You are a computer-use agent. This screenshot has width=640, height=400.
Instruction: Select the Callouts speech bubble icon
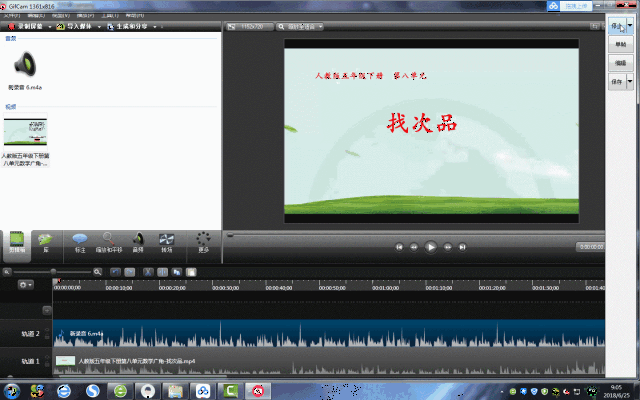[x=80, y=242]
